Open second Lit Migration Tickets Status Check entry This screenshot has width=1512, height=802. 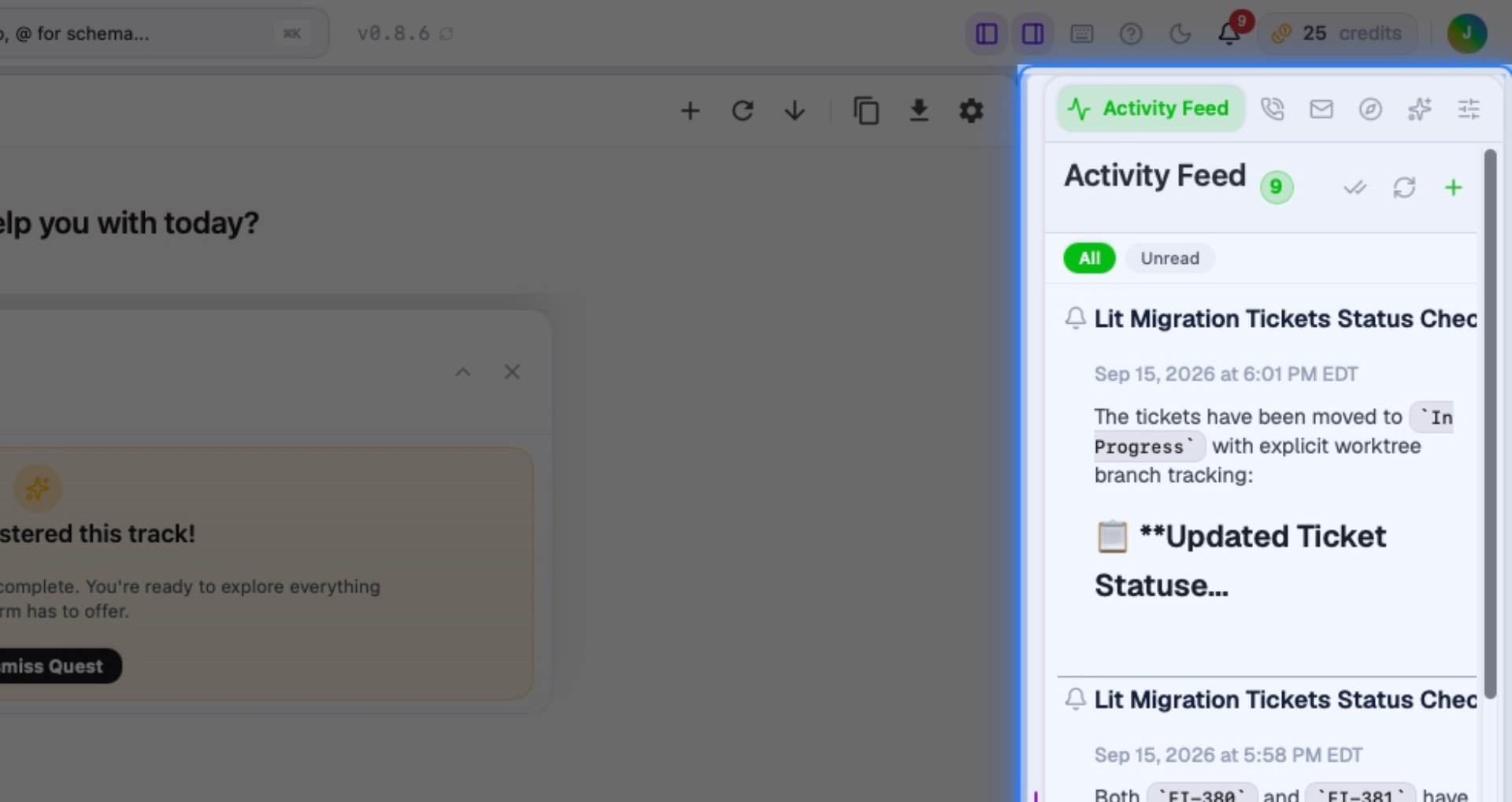click(1285, 700)
